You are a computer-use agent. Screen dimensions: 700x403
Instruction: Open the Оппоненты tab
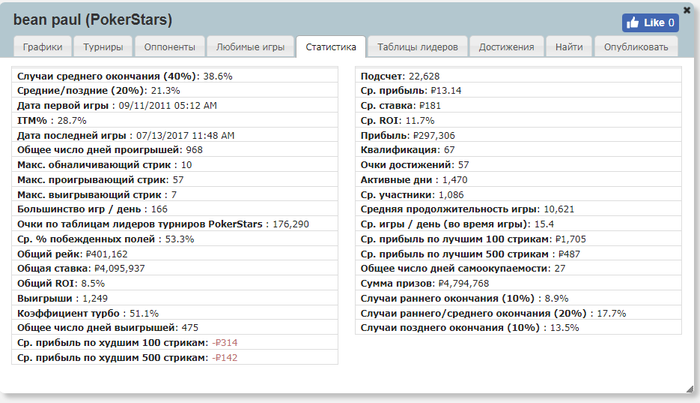tap(169, 47)
